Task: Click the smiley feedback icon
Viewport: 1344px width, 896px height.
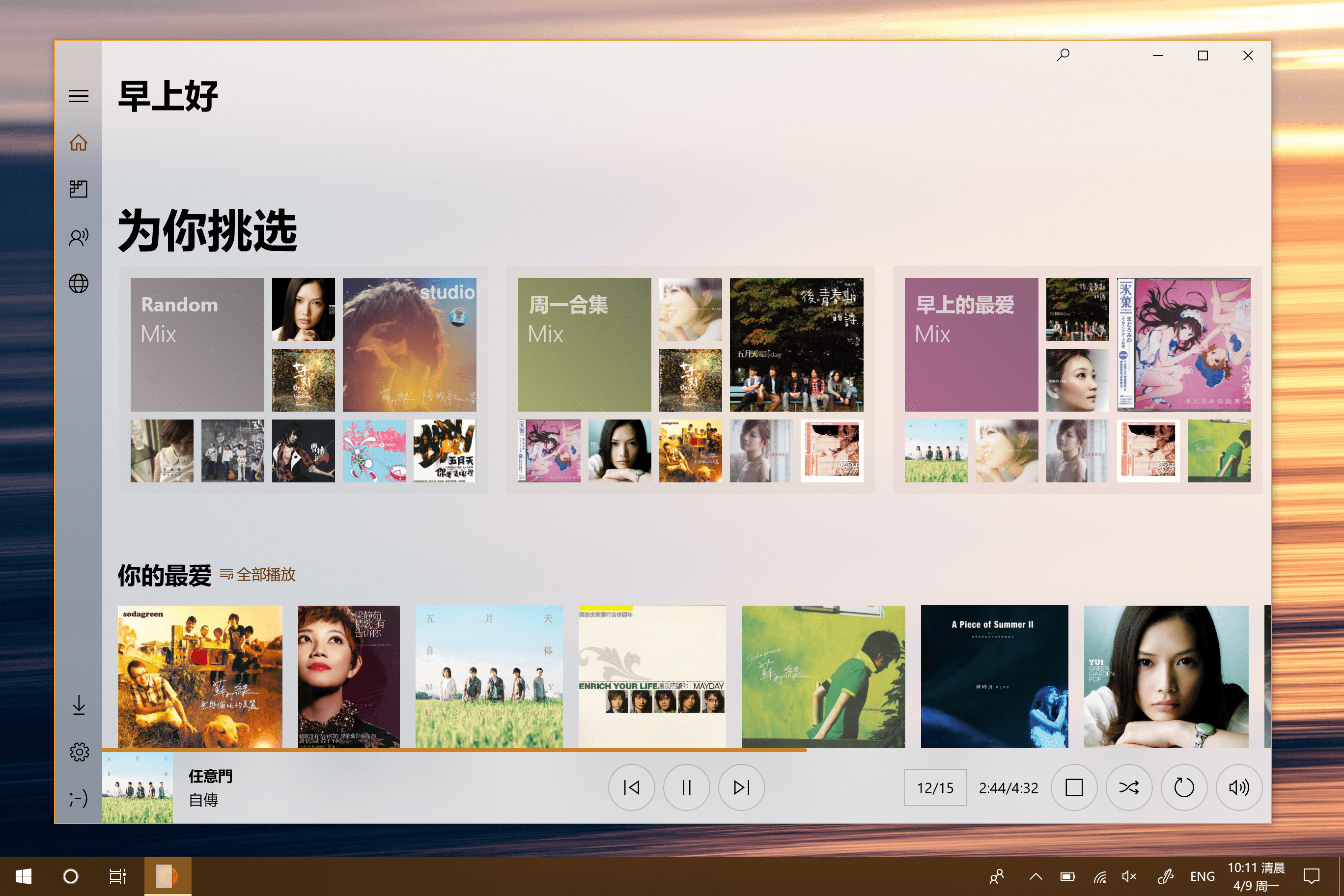Action: tap(78, 798)
